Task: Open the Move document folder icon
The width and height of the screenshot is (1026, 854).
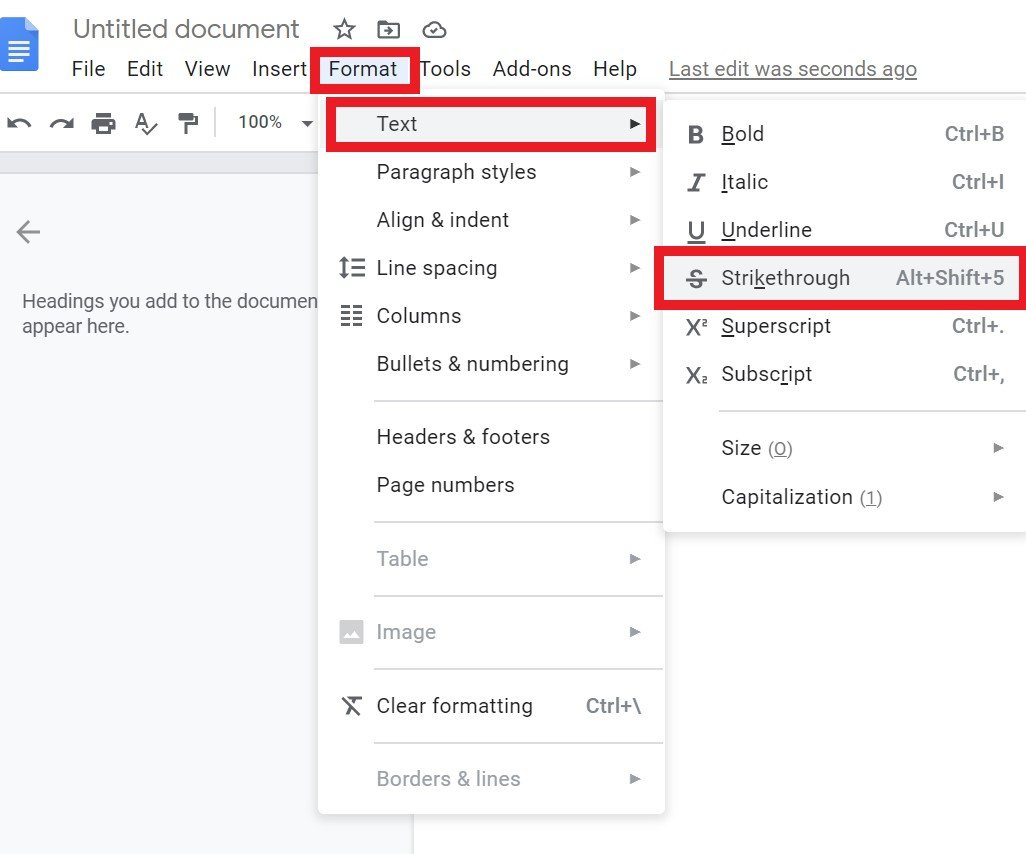Action: (x=389, y=29)
